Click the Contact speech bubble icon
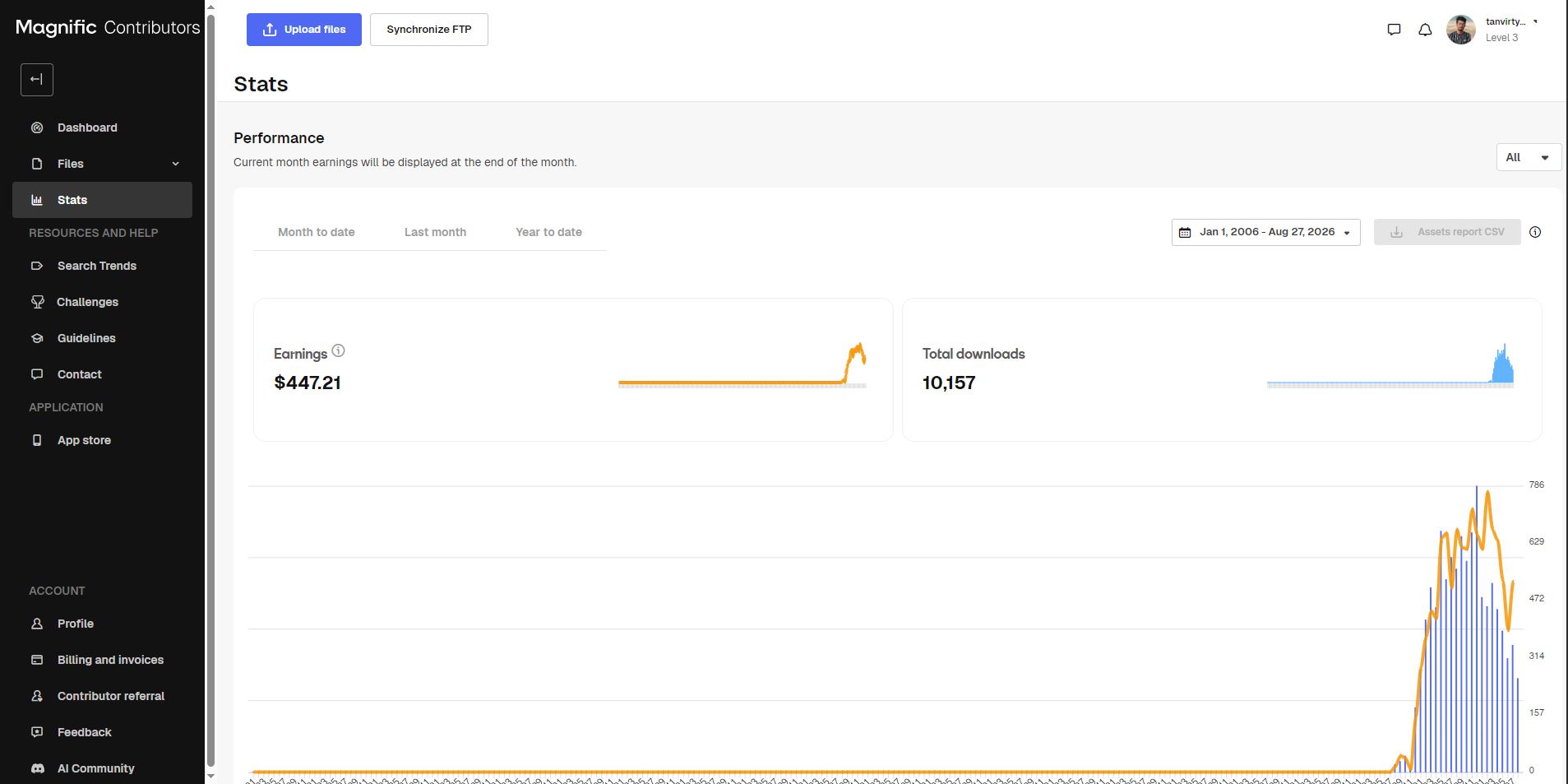 coord(37,374)
